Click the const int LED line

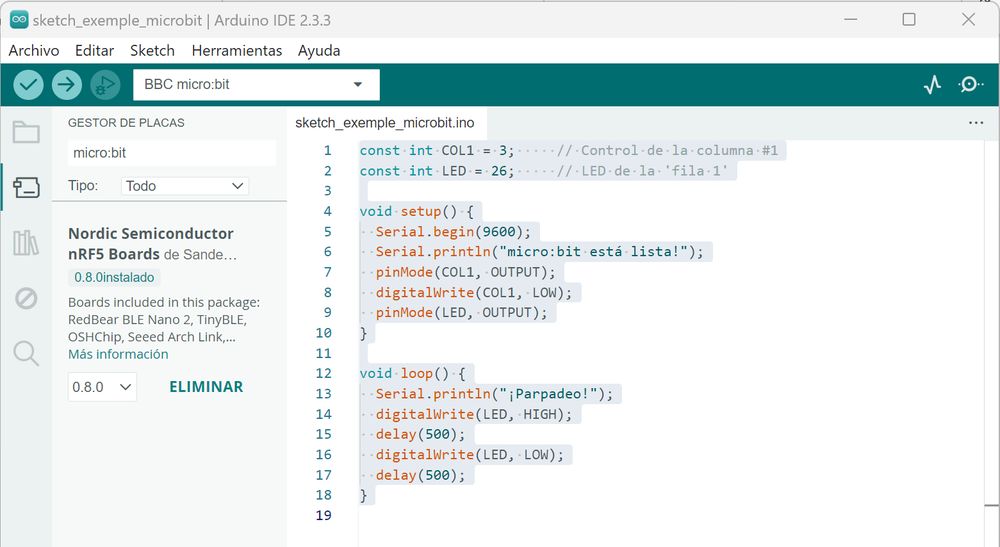tap(543, 171)
